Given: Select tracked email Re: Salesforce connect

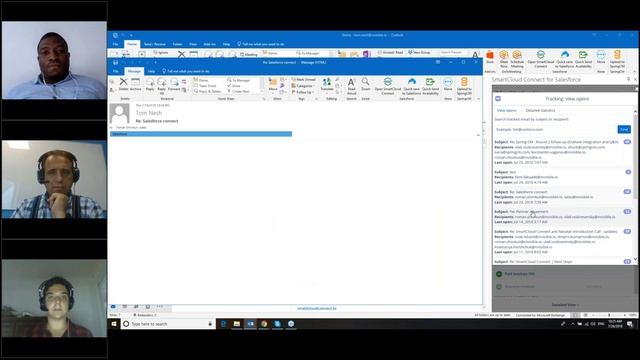Looking at the screenshot, I should click(563, 197).
